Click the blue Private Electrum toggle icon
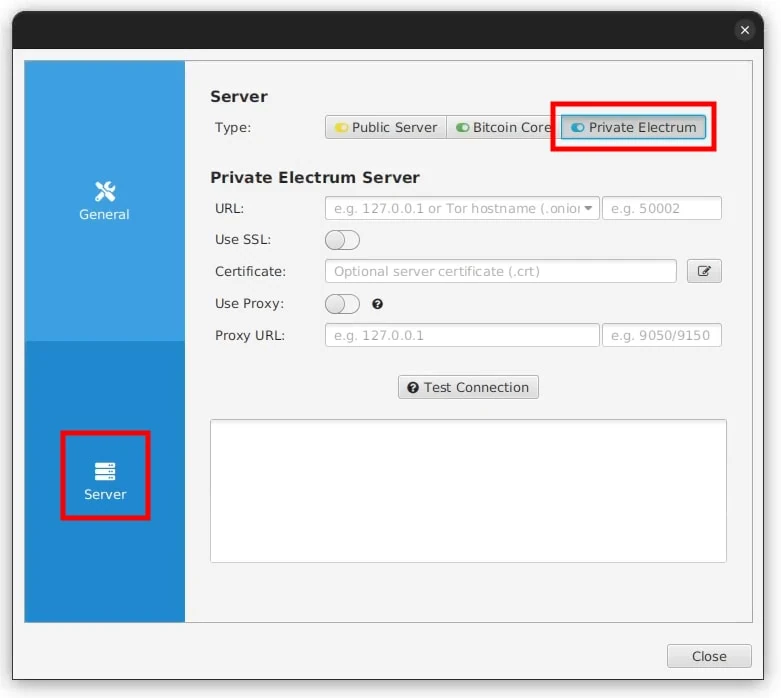 [x=578, y=128]
